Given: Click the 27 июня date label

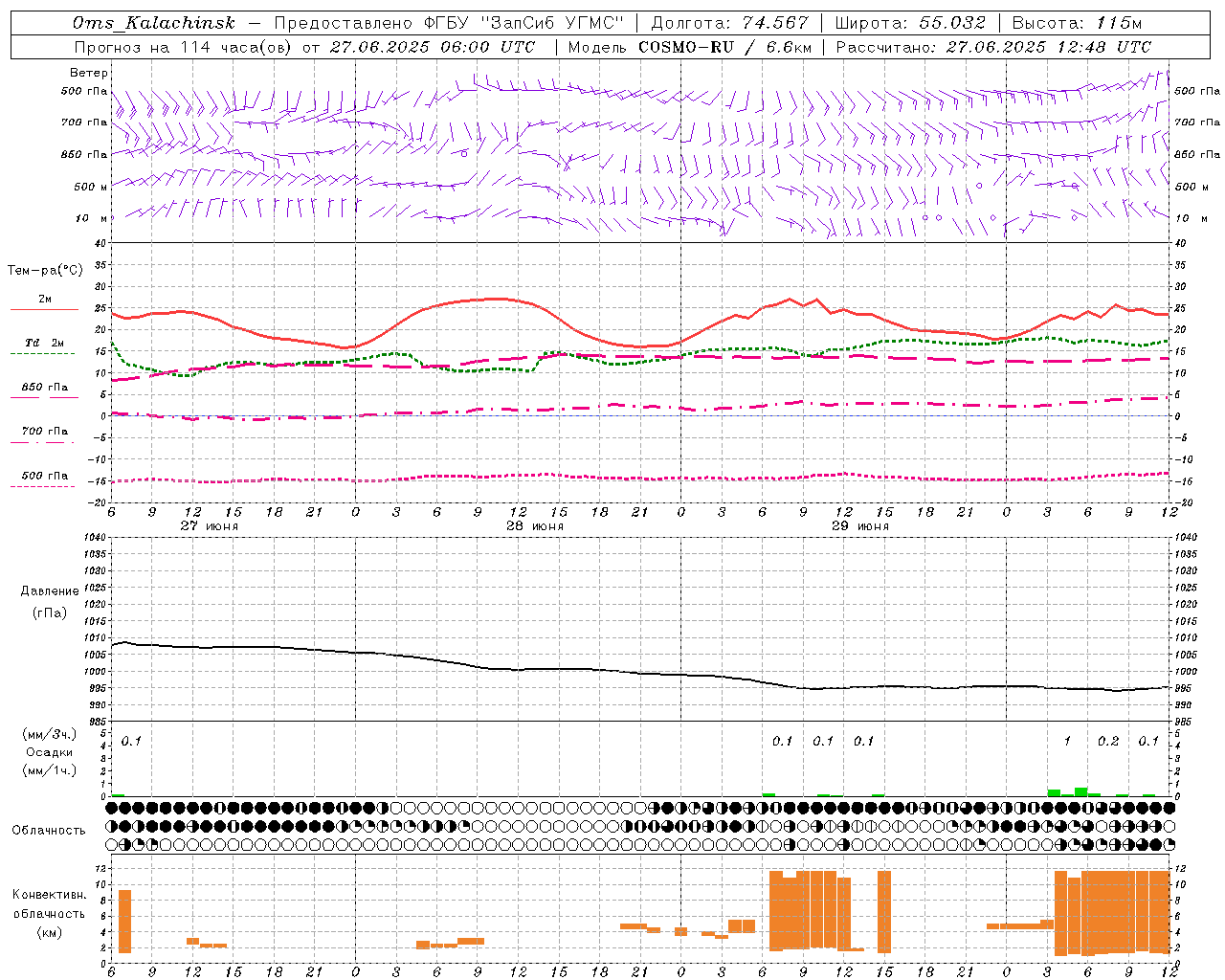Looking at the screenshot, I should pyautogui.click(x=210, y=526).
